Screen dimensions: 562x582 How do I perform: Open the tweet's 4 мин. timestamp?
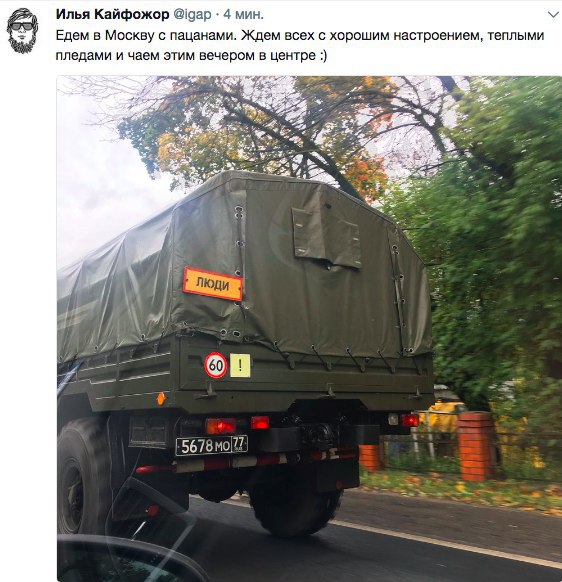tap(244, 14)
